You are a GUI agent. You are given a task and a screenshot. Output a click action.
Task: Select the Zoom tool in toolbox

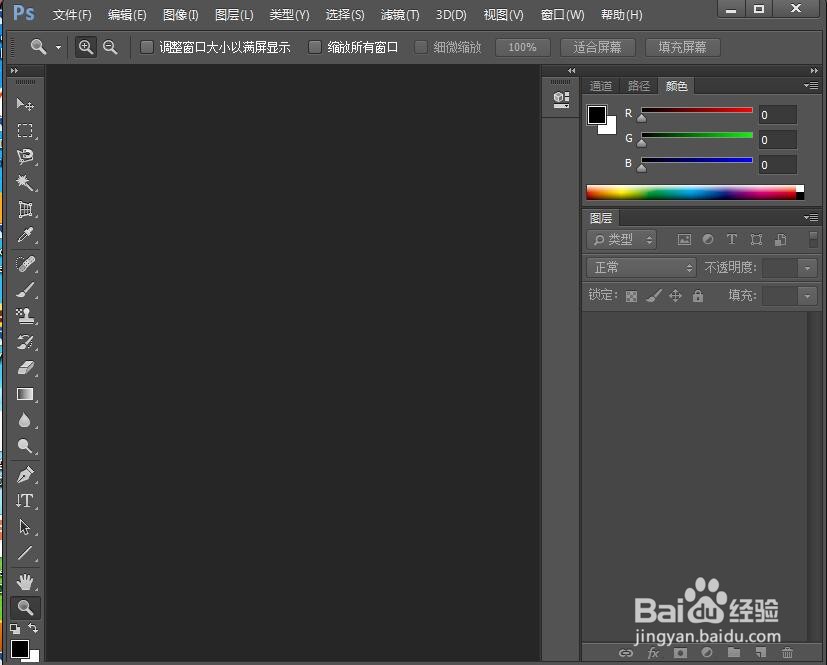tap(25, 608)
